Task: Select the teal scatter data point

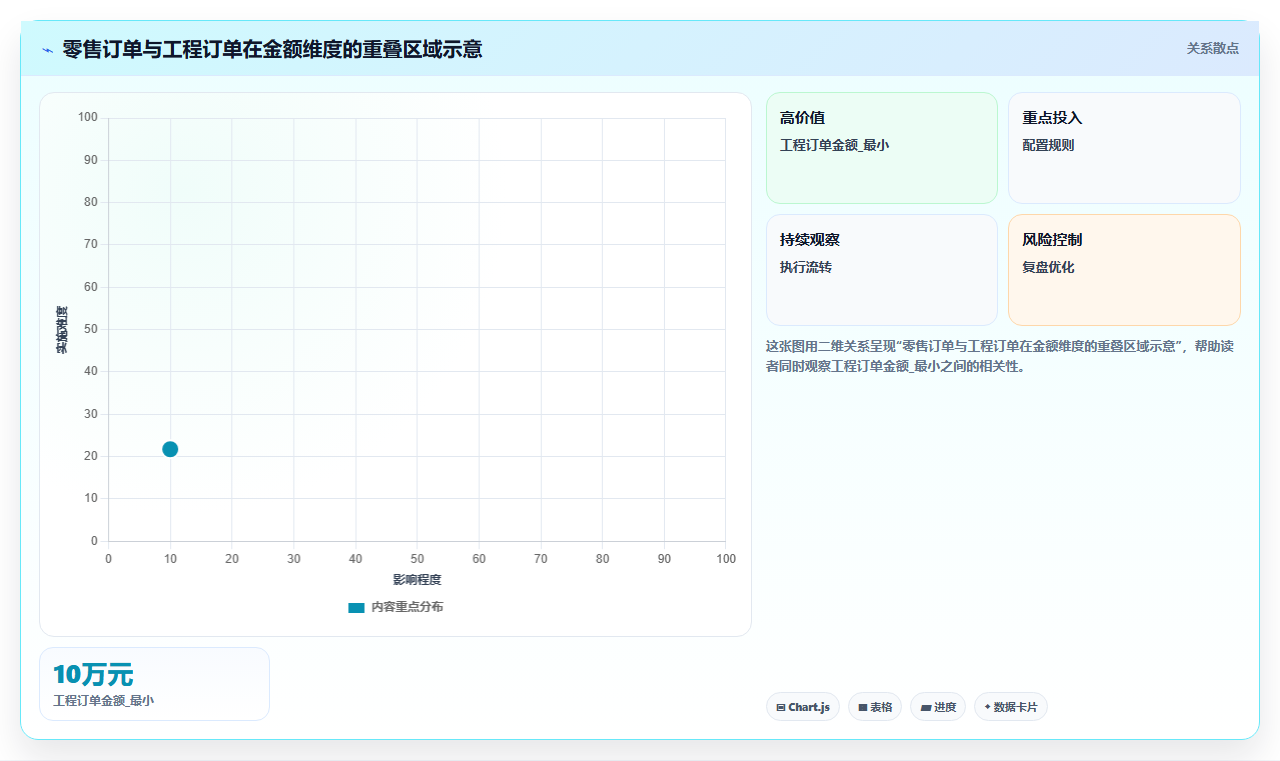Action: pyautogui.click(x=170, y=449)
